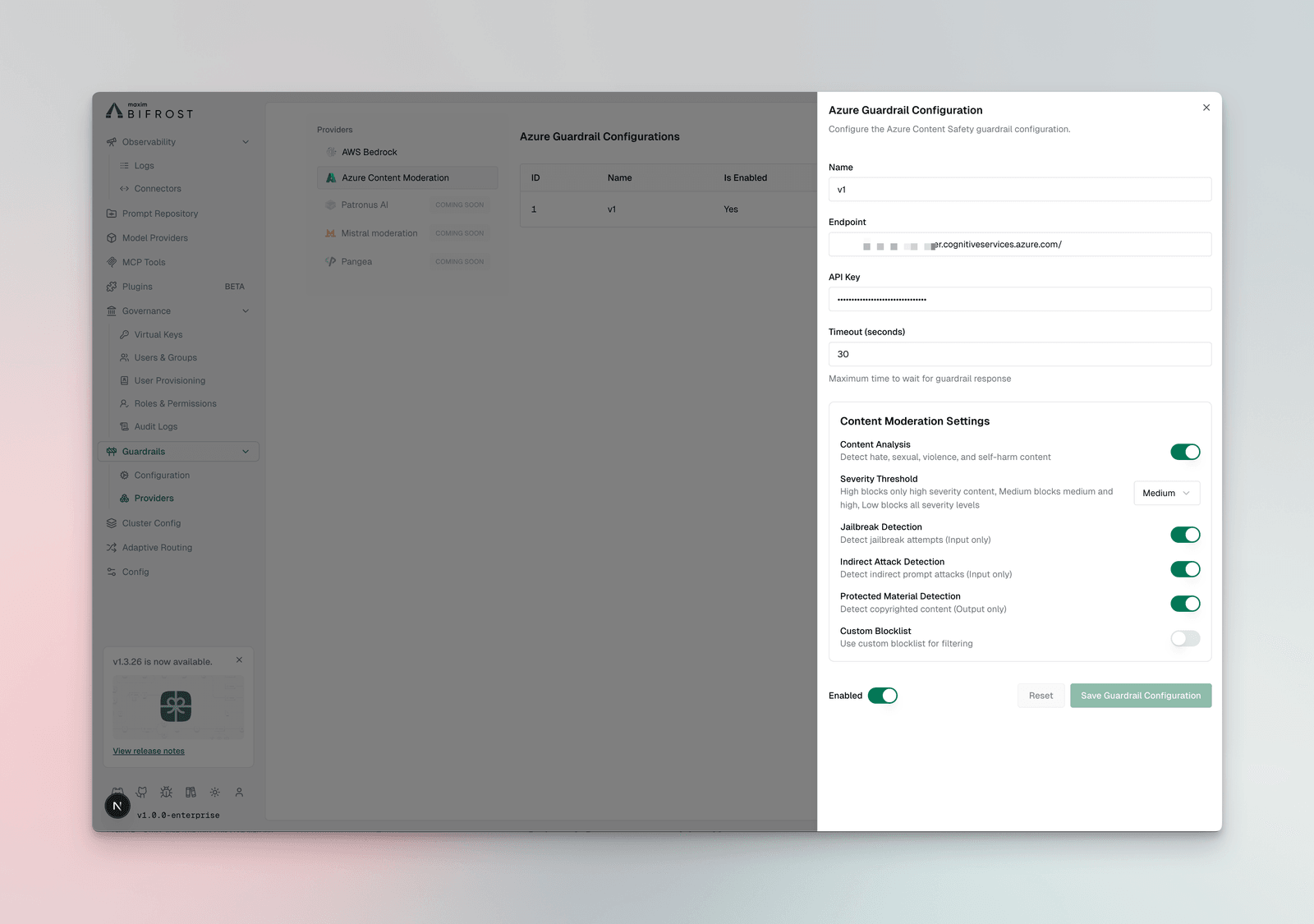
Task: Click the BETA badge beside Plugins
Action: [x=235, y=287]
